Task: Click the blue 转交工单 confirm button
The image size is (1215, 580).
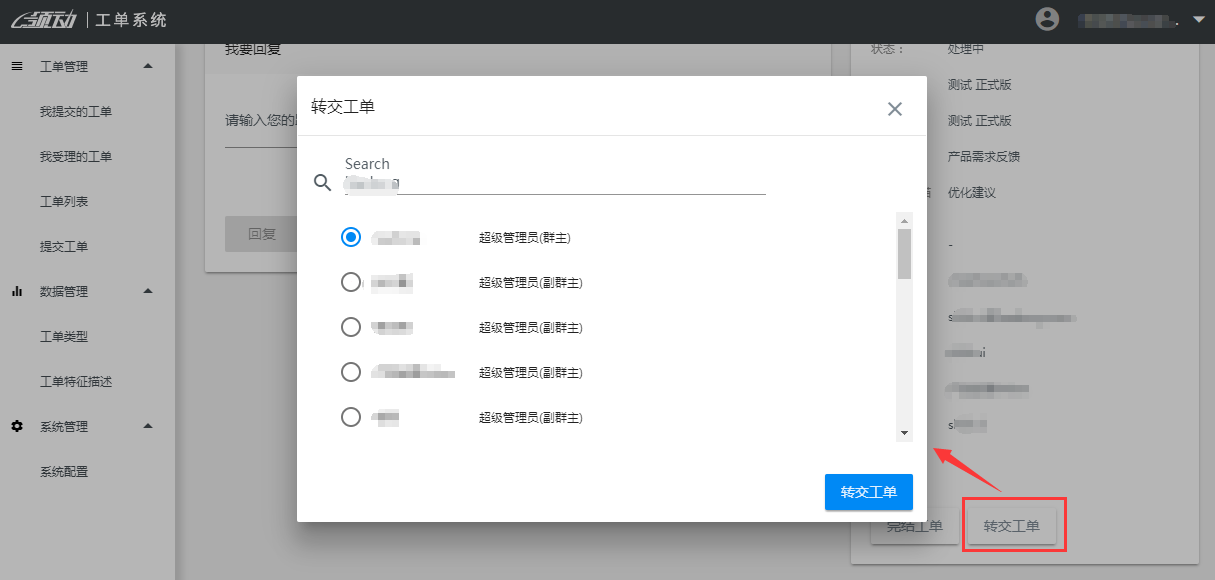Action: [868, 492]
